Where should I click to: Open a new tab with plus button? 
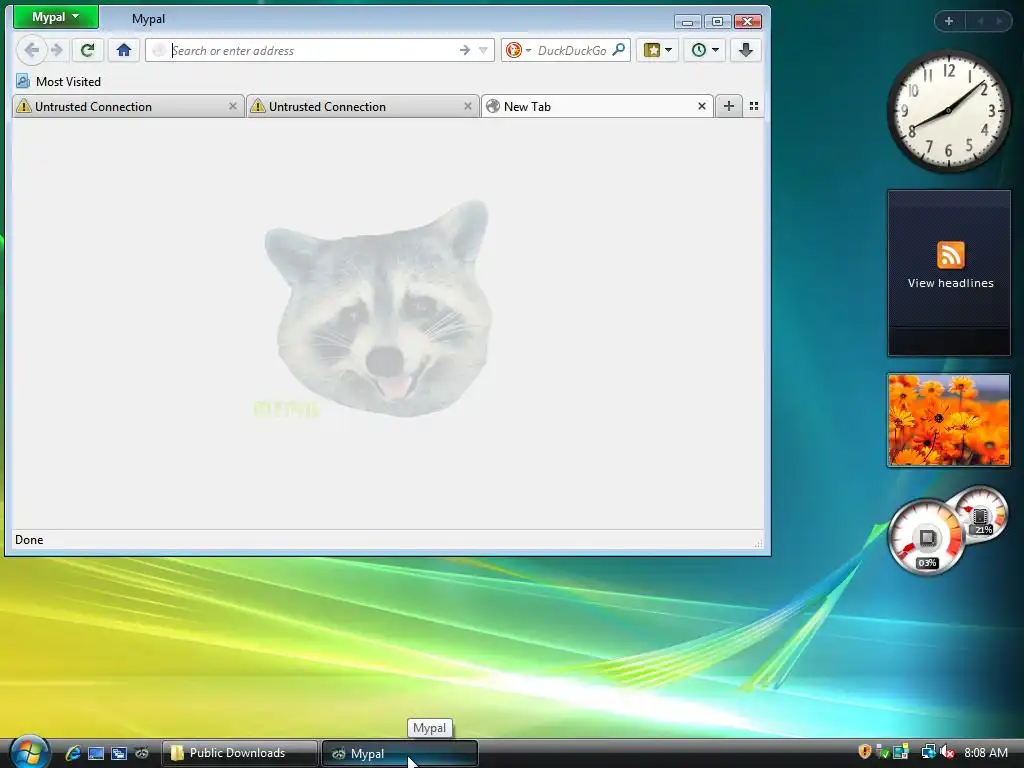729,106
